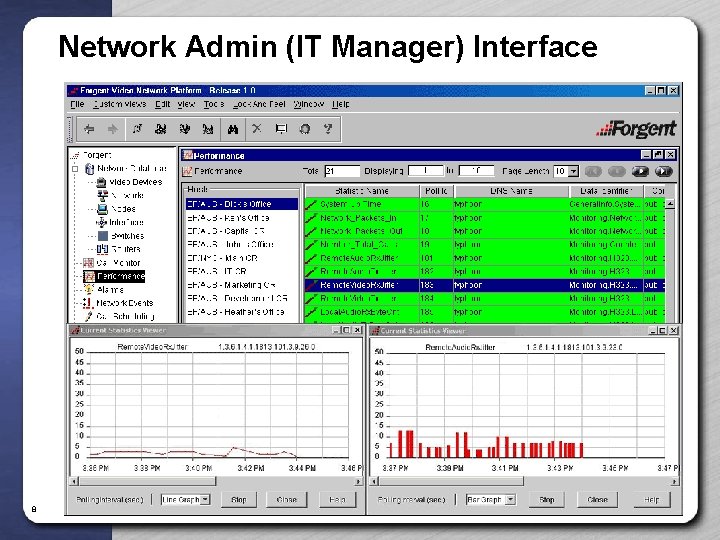Open the Line Graph type dropdown
Viewport: 720px width, 540px height.
pyautogui.click(x=205, y=500)
